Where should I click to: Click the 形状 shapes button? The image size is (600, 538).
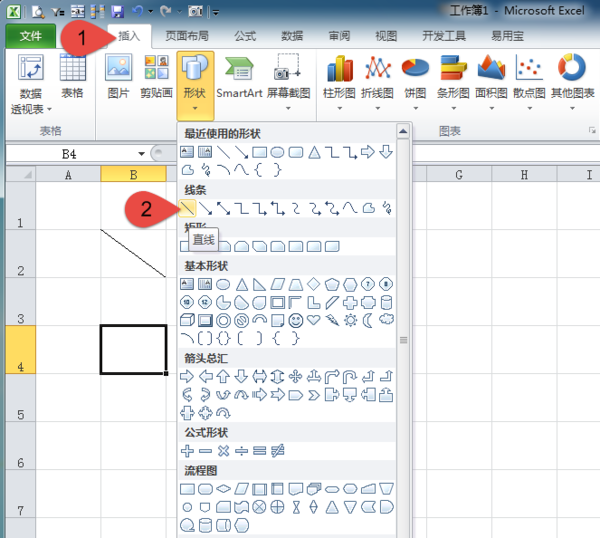tap(195, 85)
